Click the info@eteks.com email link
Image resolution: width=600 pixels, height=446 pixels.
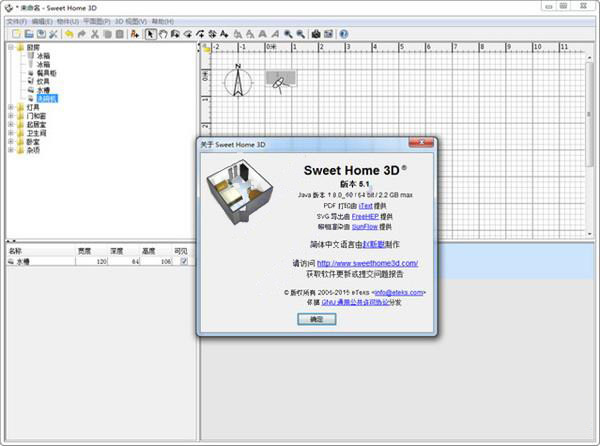point(399,292)
